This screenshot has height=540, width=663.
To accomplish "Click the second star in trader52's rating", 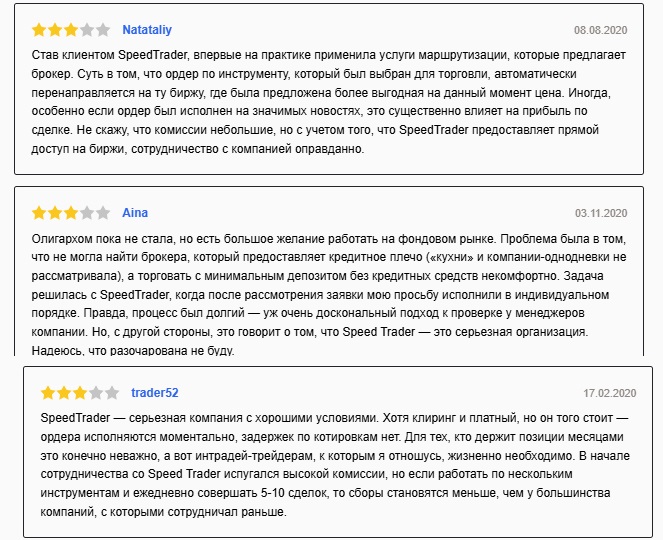I will point(64,393).
